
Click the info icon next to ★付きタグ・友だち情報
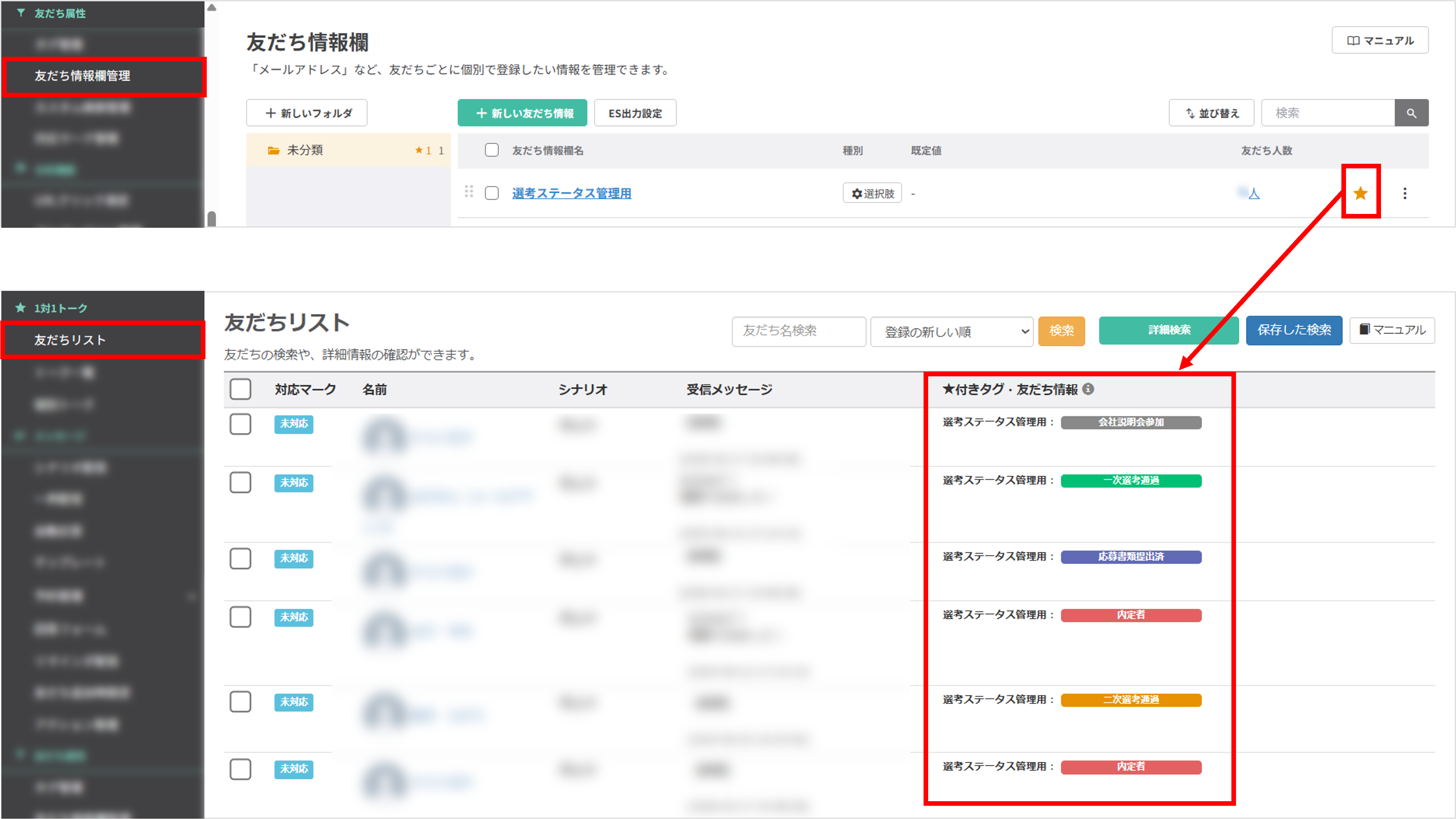pyautogui.click(x=1089, y=389)
